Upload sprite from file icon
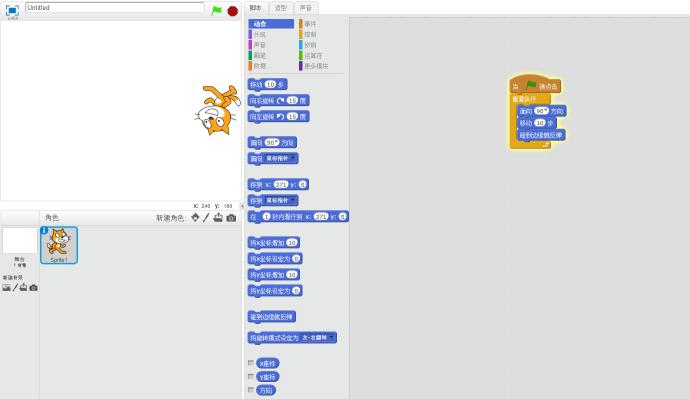690x399 pixels. 218,217
